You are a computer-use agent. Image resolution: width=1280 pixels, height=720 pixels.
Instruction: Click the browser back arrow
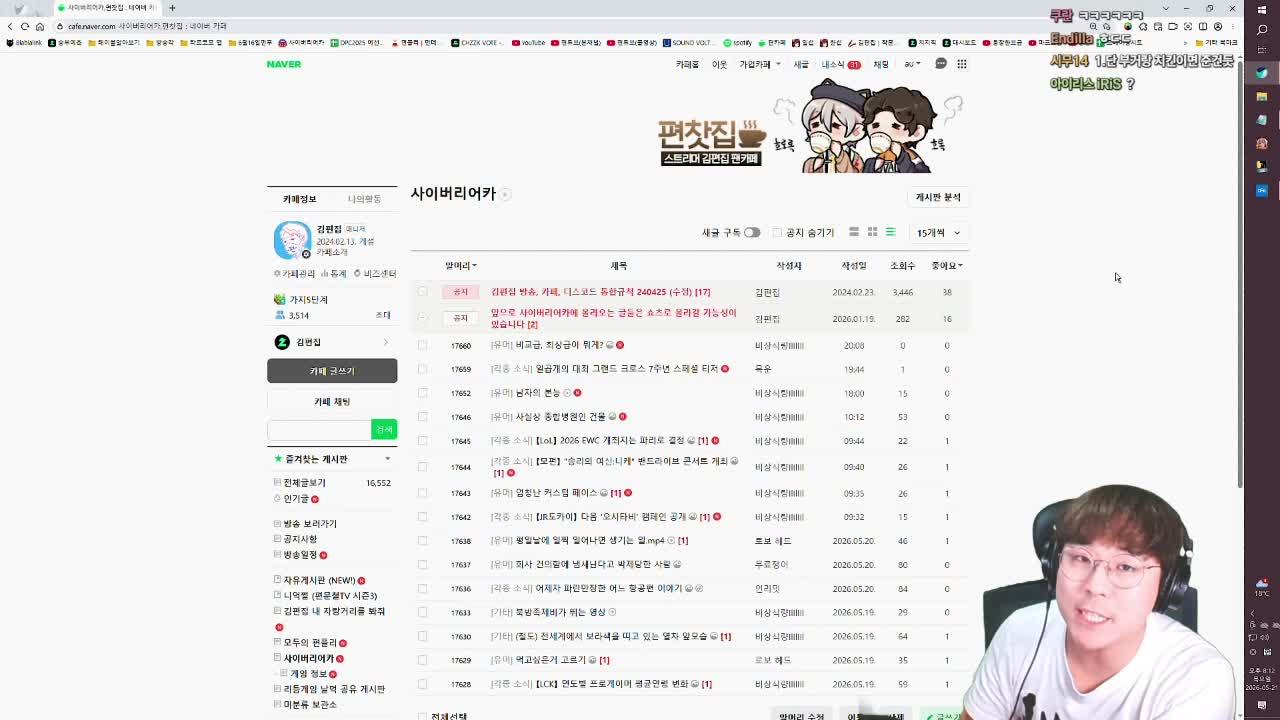(10, 26)
